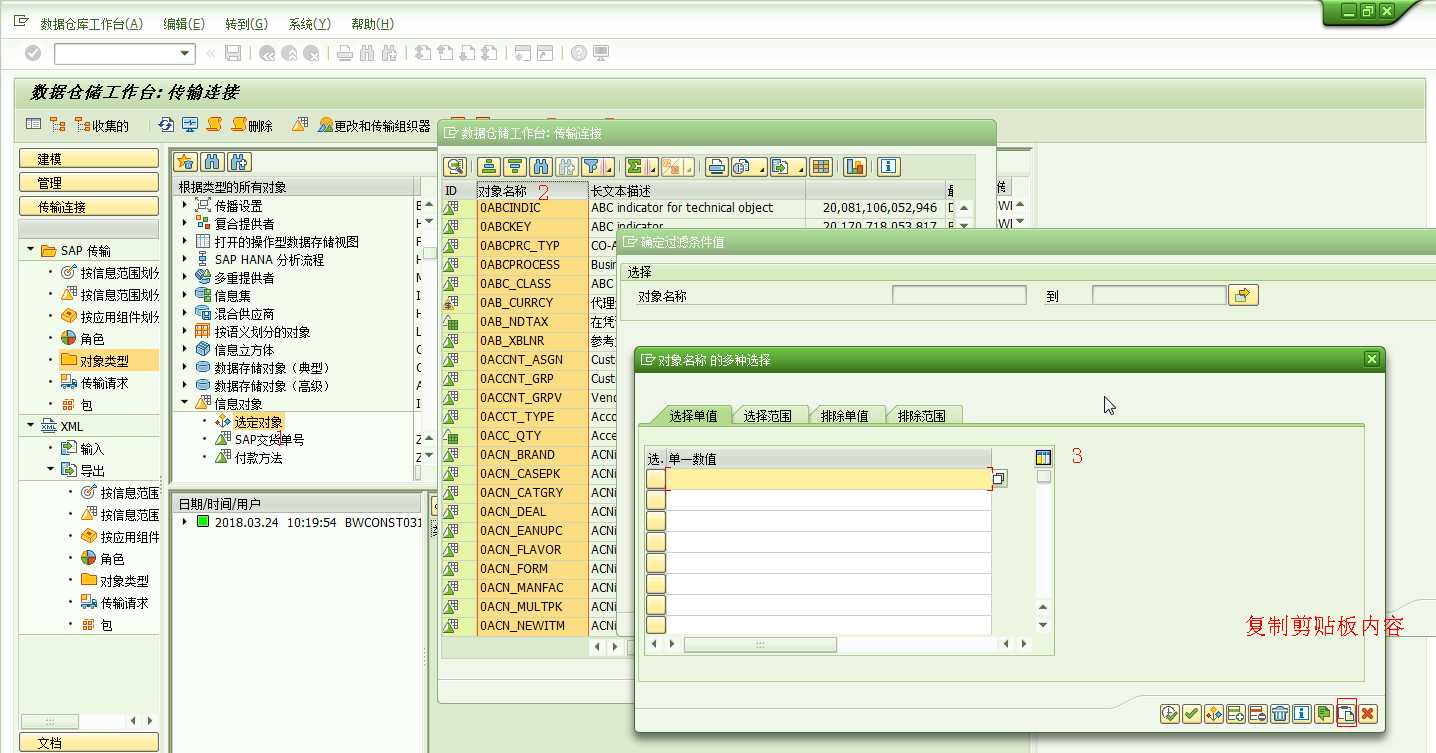Click the Graphic chart icon in ALV toolbar
This screenshot has height=753, width=1436.
tap(855, 167)
